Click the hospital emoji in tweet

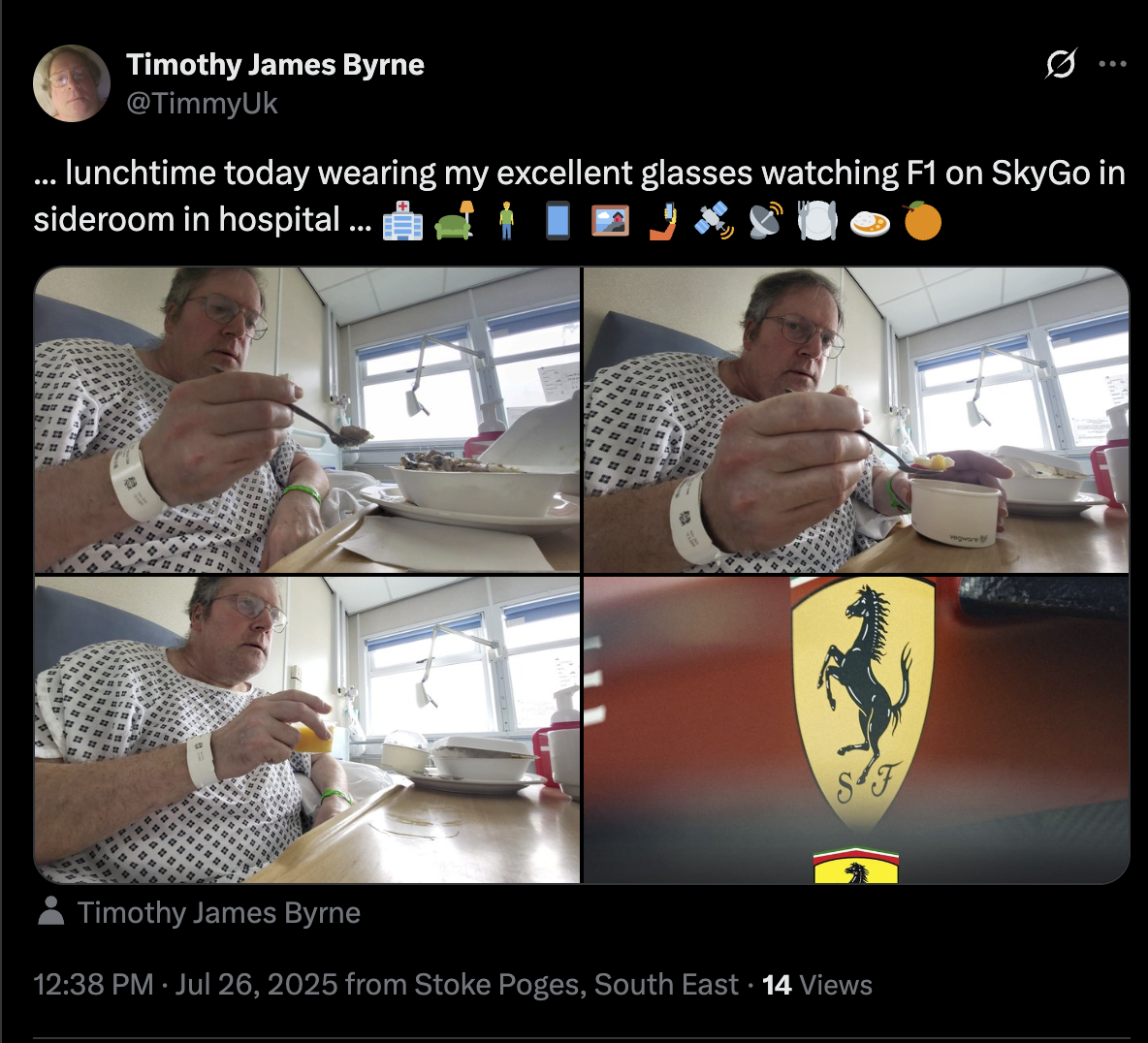tap(402, 221)
